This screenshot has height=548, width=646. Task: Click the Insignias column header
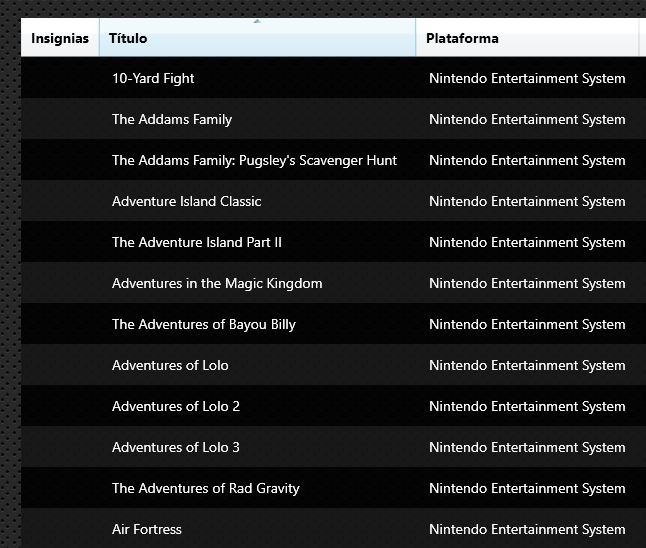(x=60, y=38)
